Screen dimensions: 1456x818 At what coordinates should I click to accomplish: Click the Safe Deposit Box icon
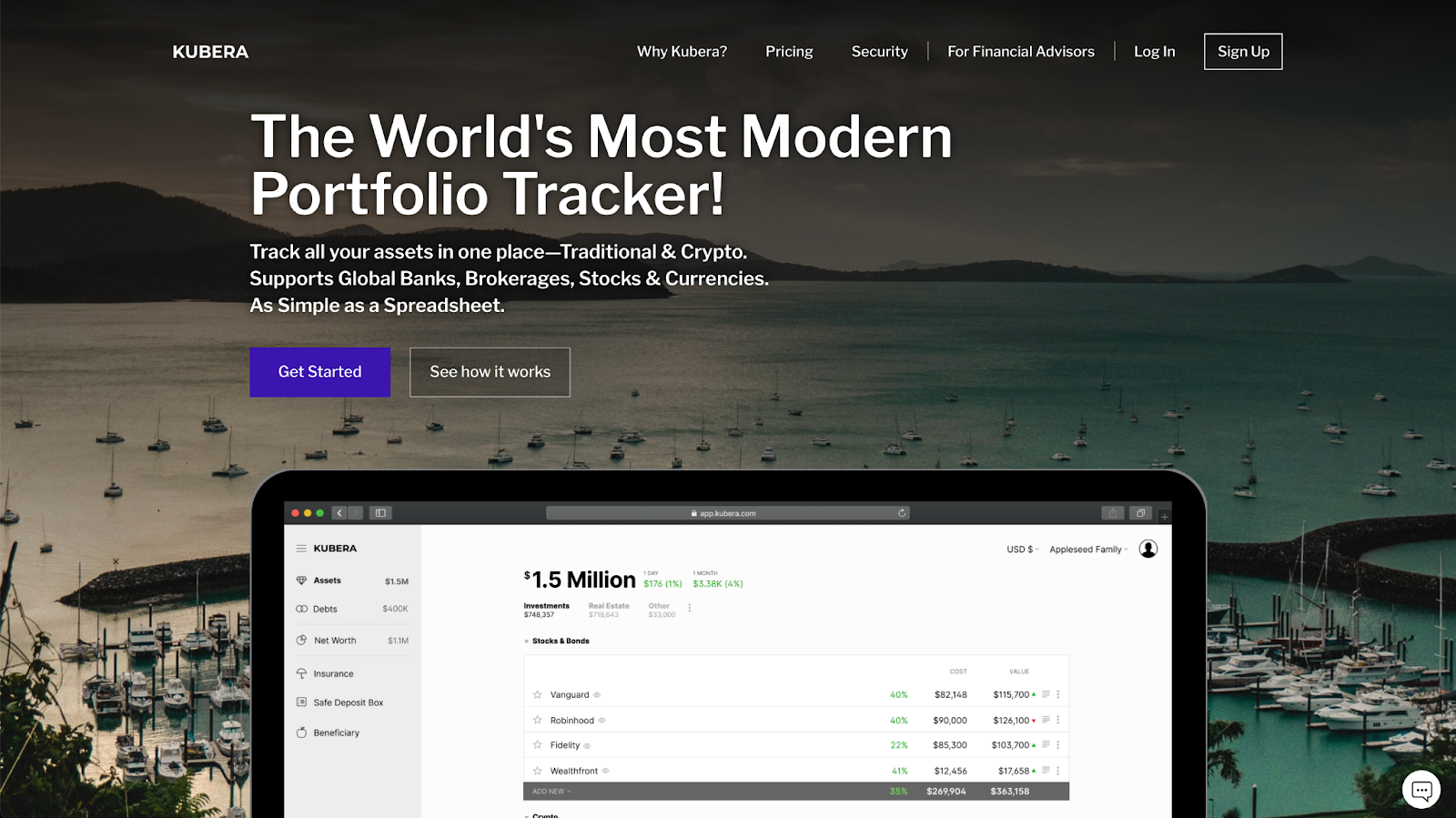(301, 702)
